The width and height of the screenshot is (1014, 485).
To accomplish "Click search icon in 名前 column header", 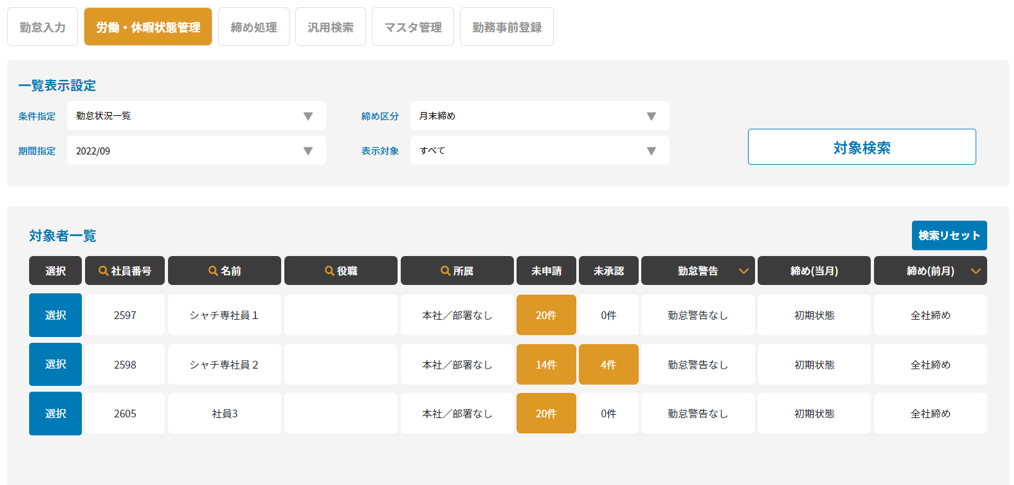I will pyautogui.click(x=212, y=271).
